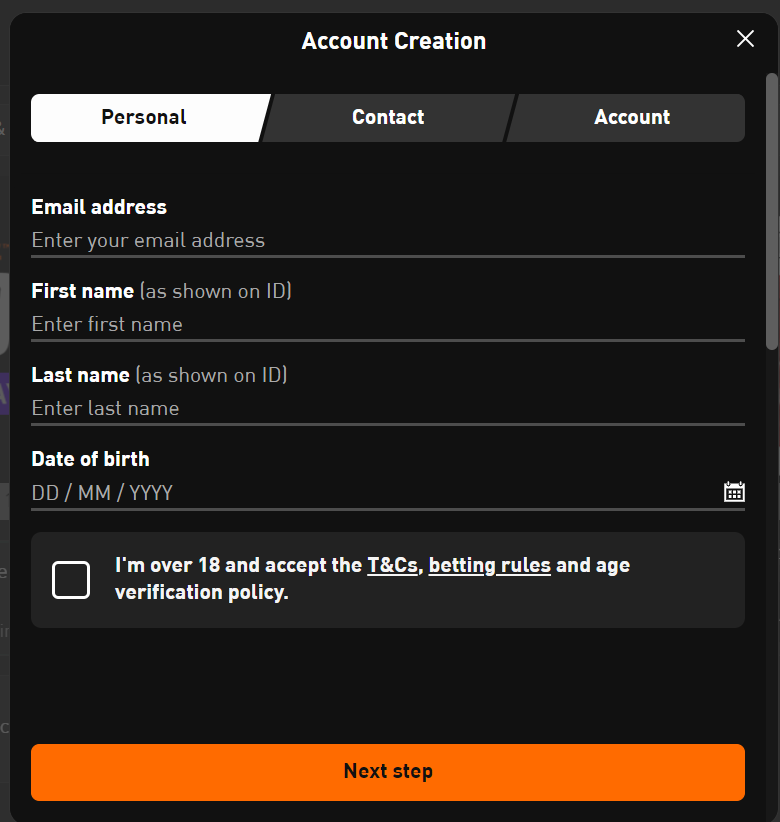Click the DD / MM / YYYY date field
The image size is (780, 822).
(375, 493)
